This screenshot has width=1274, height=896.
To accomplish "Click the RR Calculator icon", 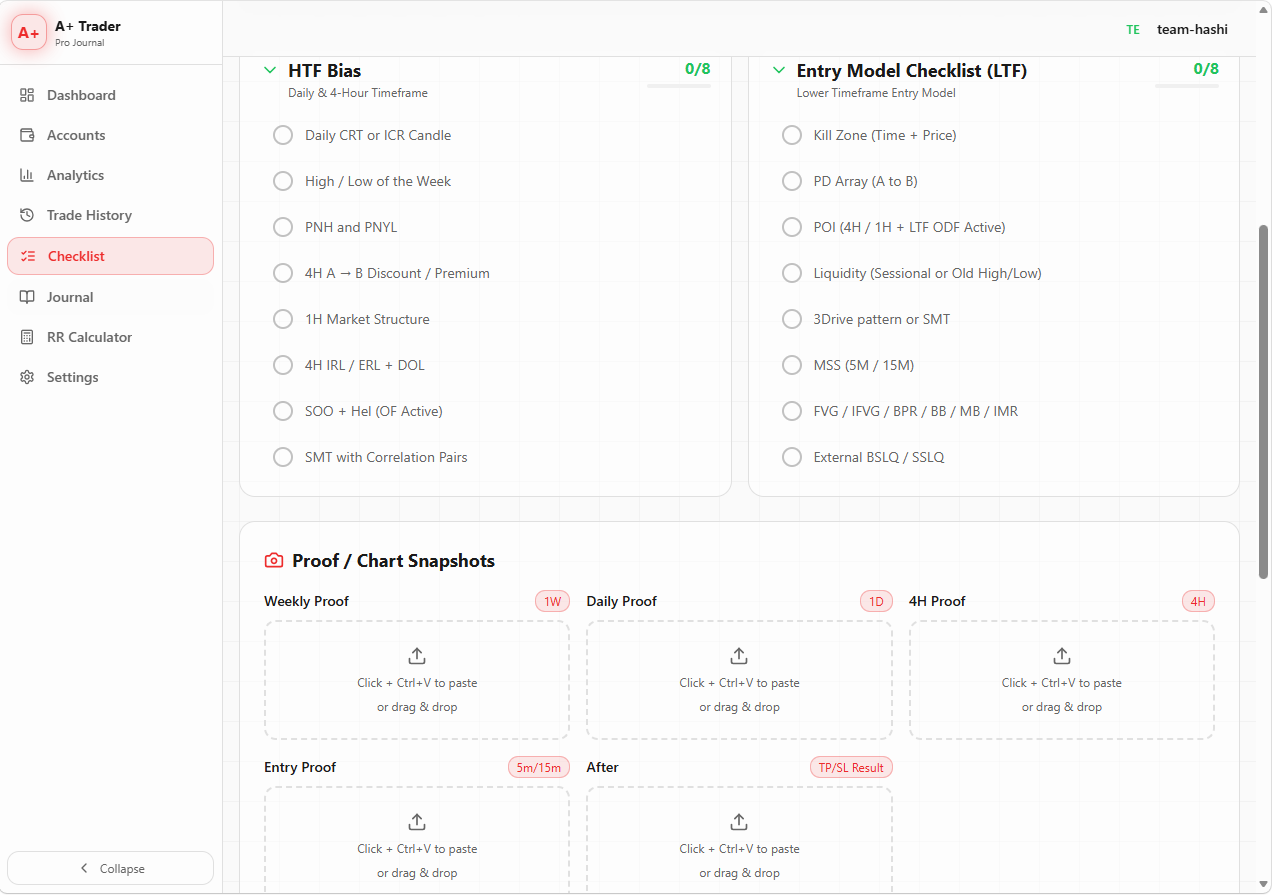I will pos(27,337).
